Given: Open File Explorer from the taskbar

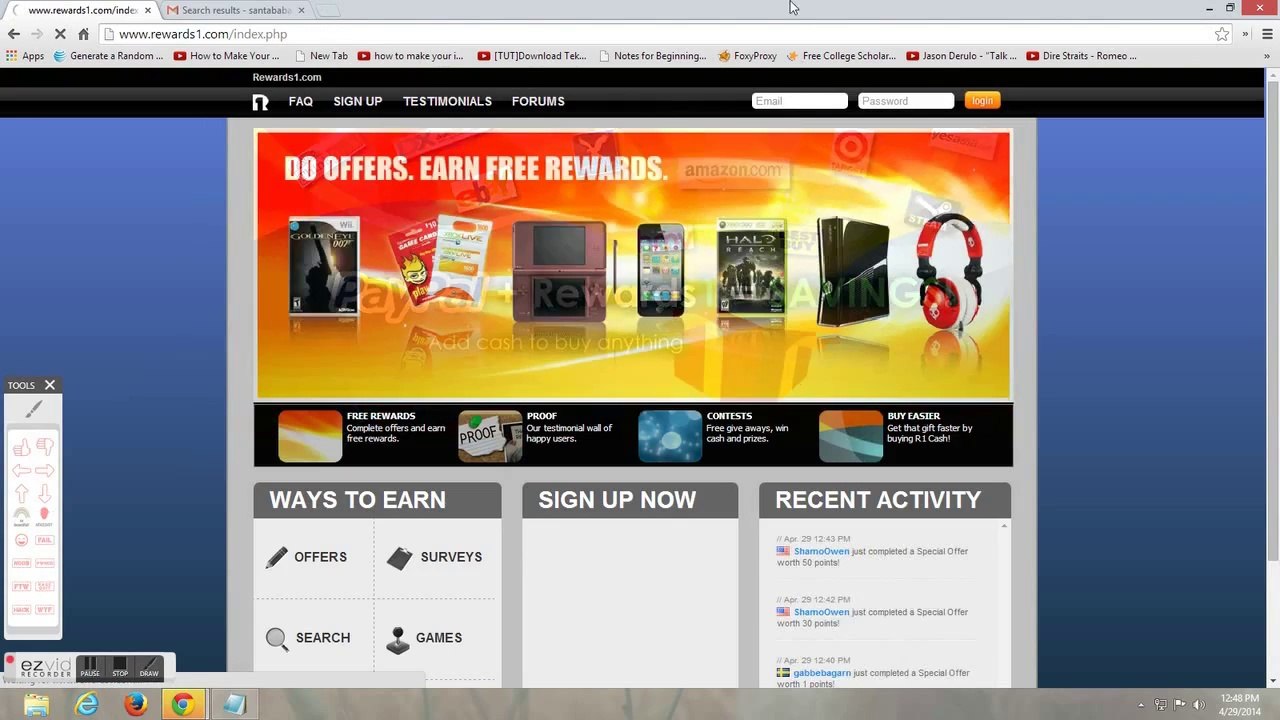Looking at the screenshot, I should tap(37, 704).
